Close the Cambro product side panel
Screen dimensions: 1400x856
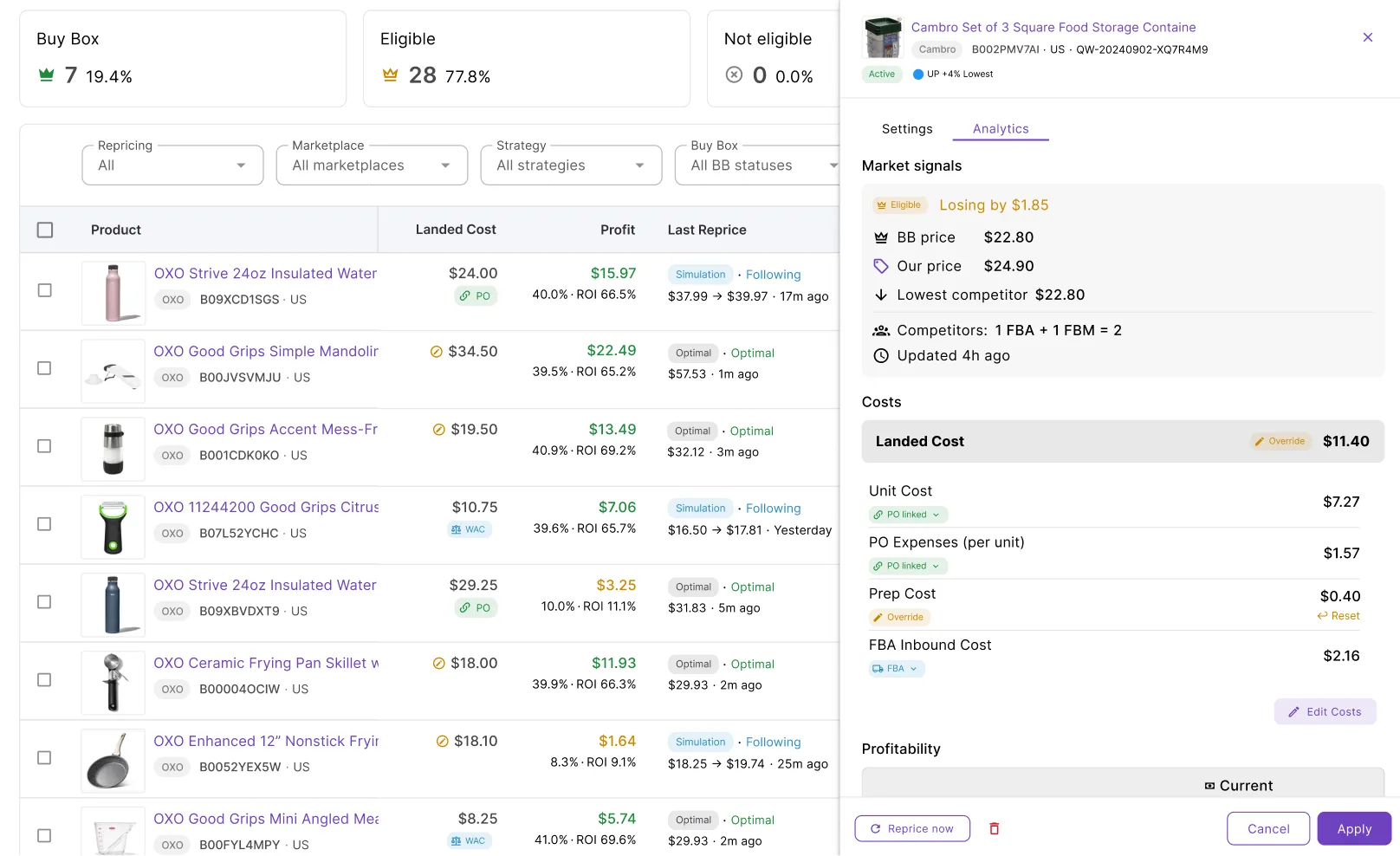pyautogui.click(x=1367, y=37)
